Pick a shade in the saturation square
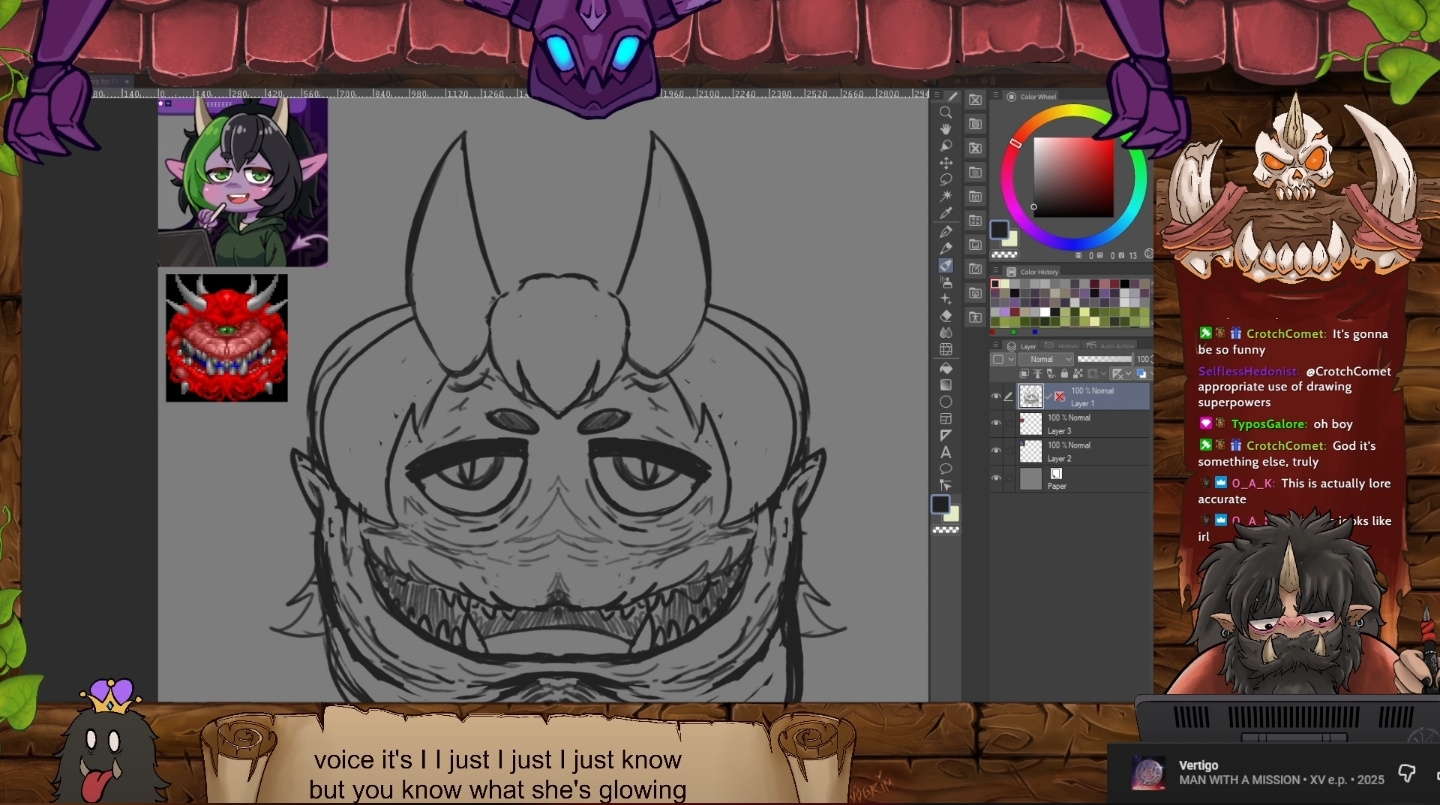Screen dimensions: 1440x805 [1073, 177]
